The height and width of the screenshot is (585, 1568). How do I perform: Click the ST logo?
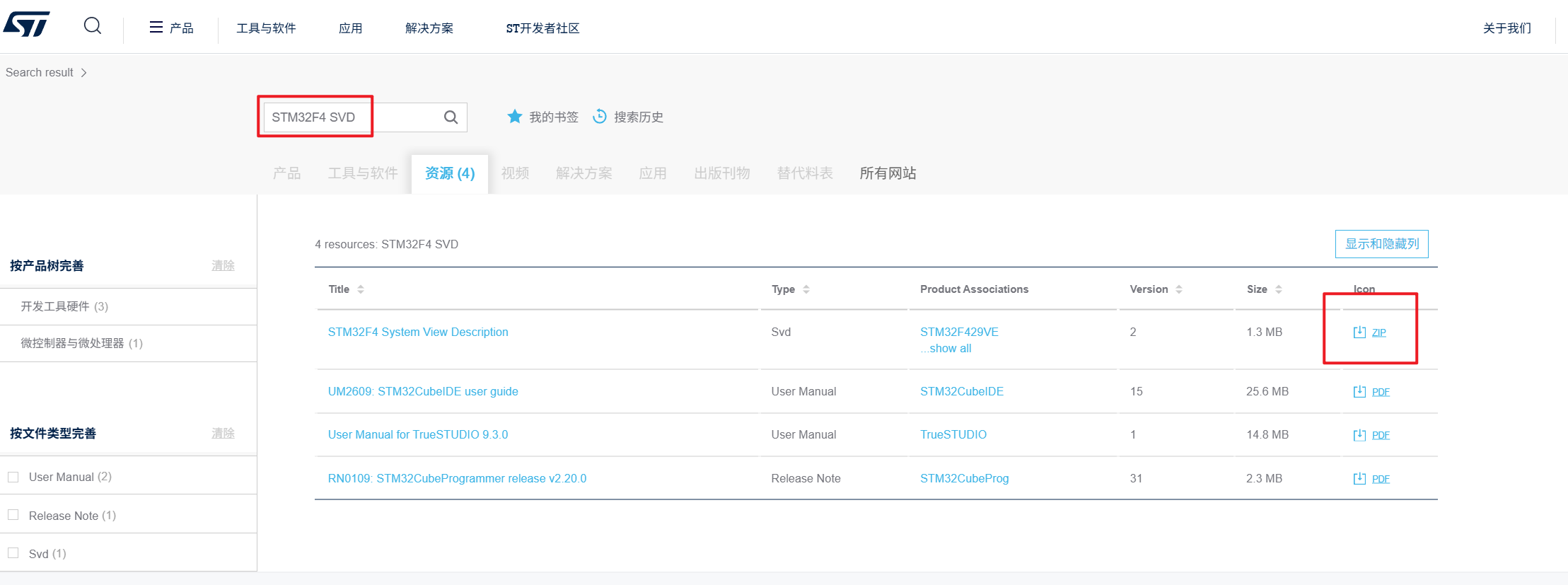tap(26, 24)
